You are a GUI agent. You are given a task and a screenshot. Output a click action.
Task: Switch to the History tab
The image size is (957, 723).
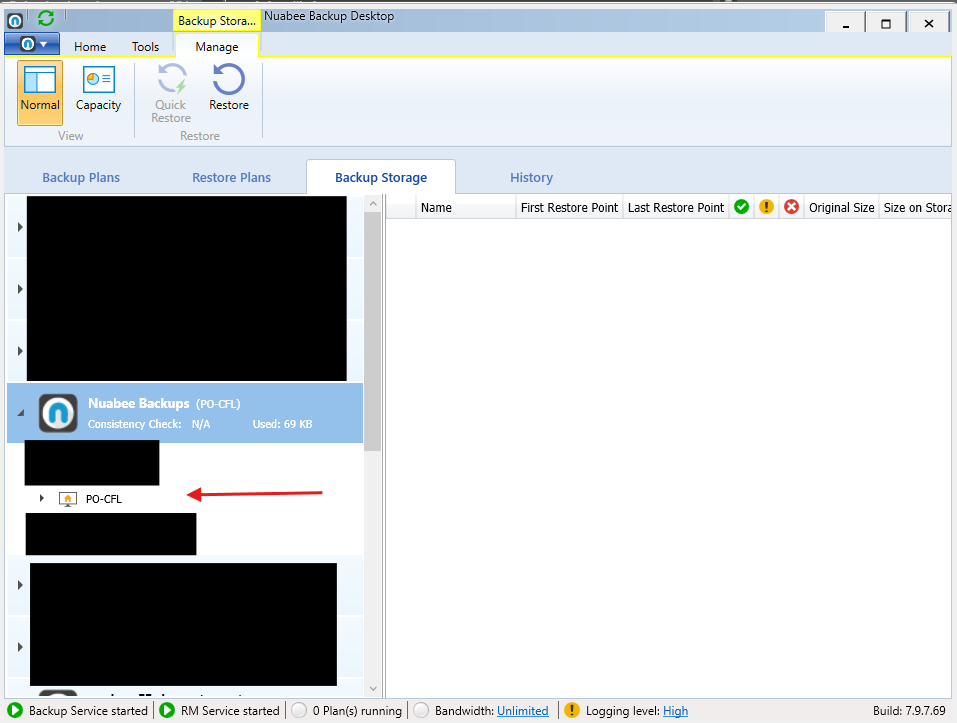point(532,178)
